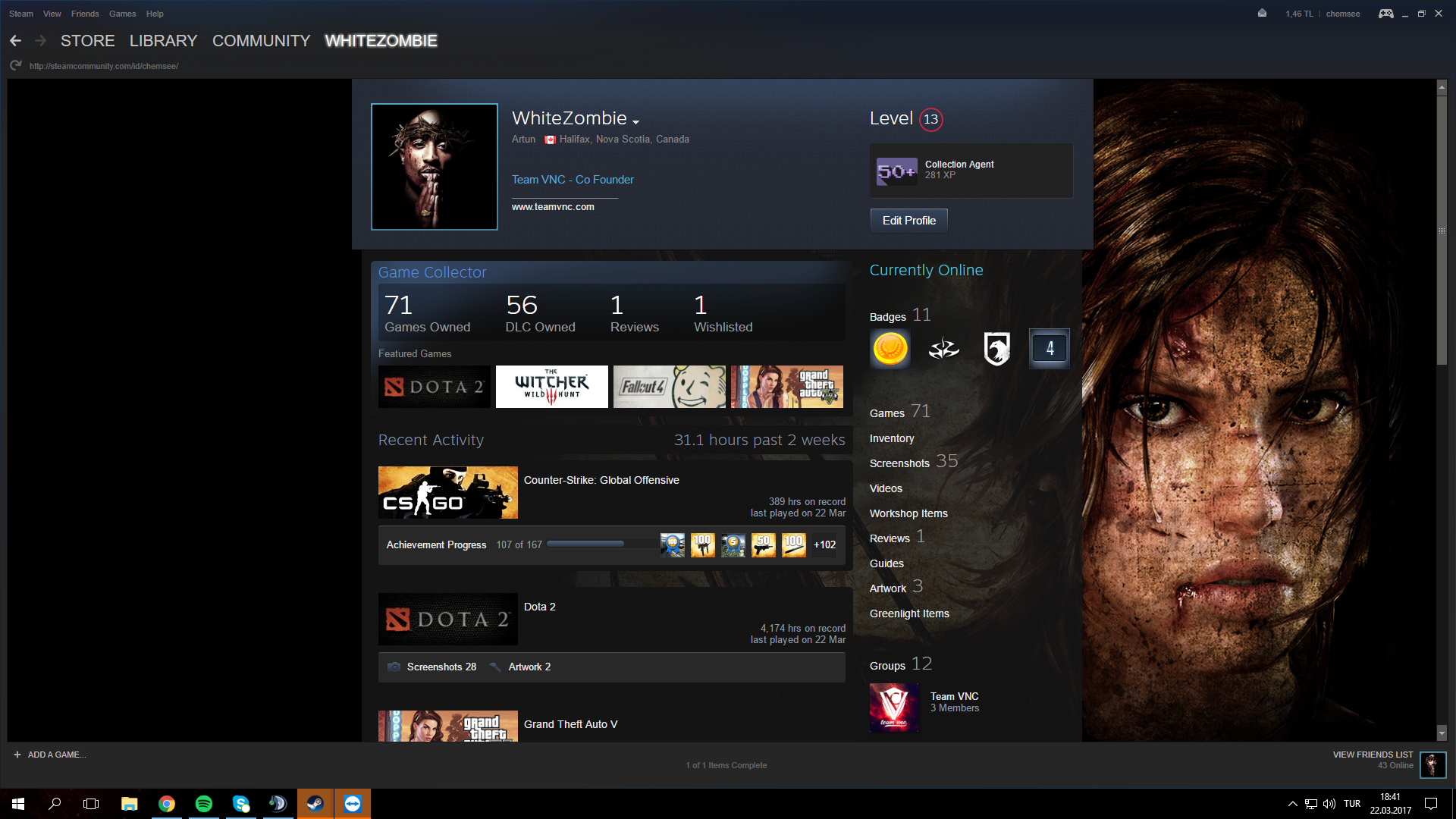
Task: Switch to the STORE tab
Action: pyautogui.click(x=88, y=41)
